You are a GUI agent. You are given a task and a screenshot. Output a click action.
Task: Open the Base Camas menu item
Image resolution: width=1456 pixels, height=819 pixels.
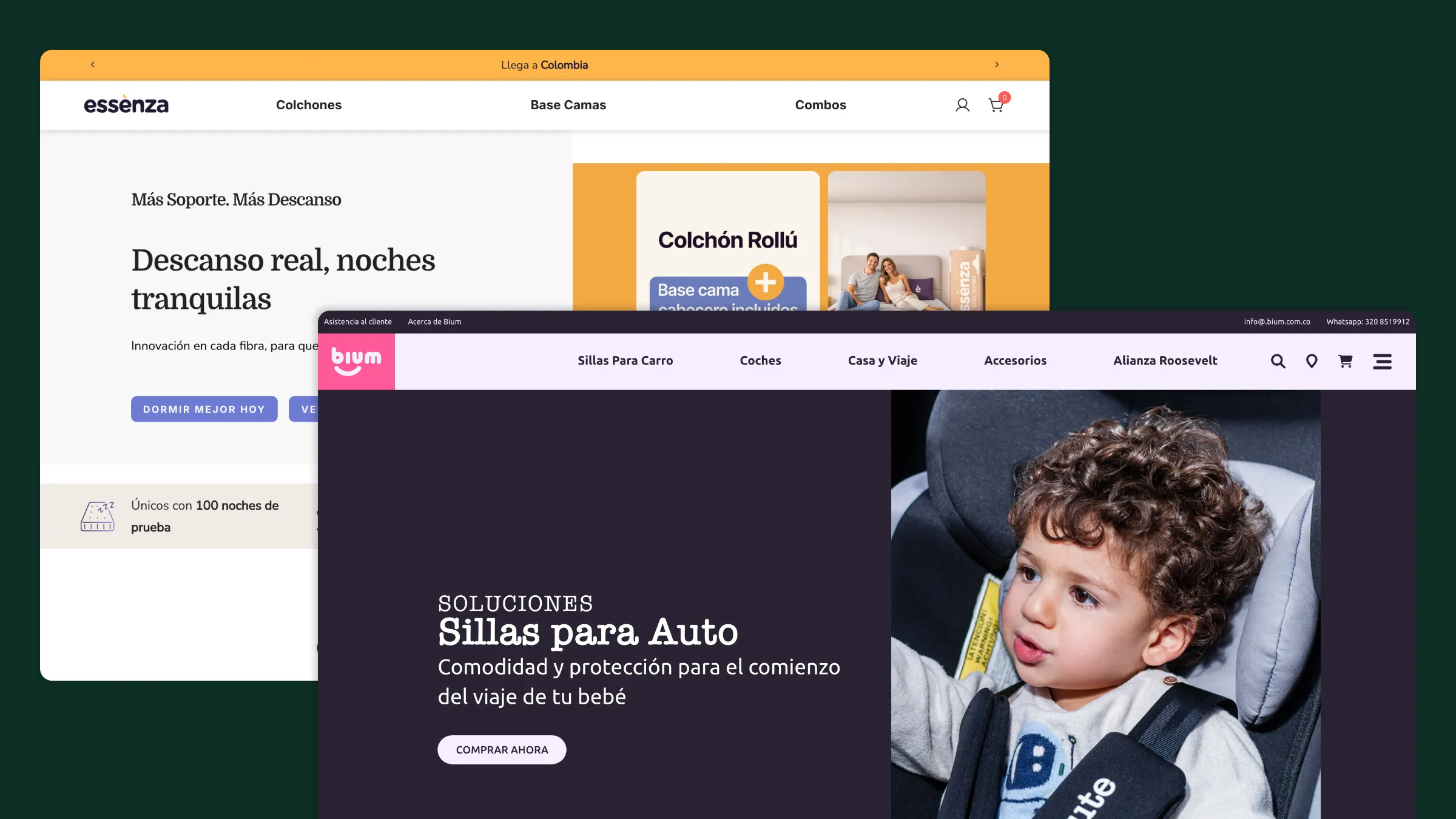pyautogui.click(x=568, y=105)
